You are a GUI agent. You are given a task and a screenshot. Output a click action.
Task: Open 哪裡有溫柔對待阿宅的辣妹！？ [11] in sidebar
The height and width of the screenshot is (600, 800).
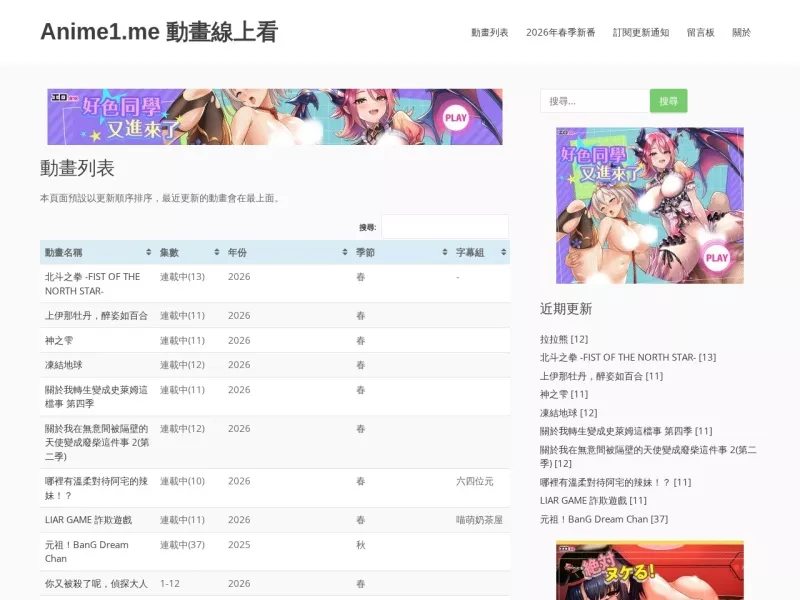click(615, 482)
